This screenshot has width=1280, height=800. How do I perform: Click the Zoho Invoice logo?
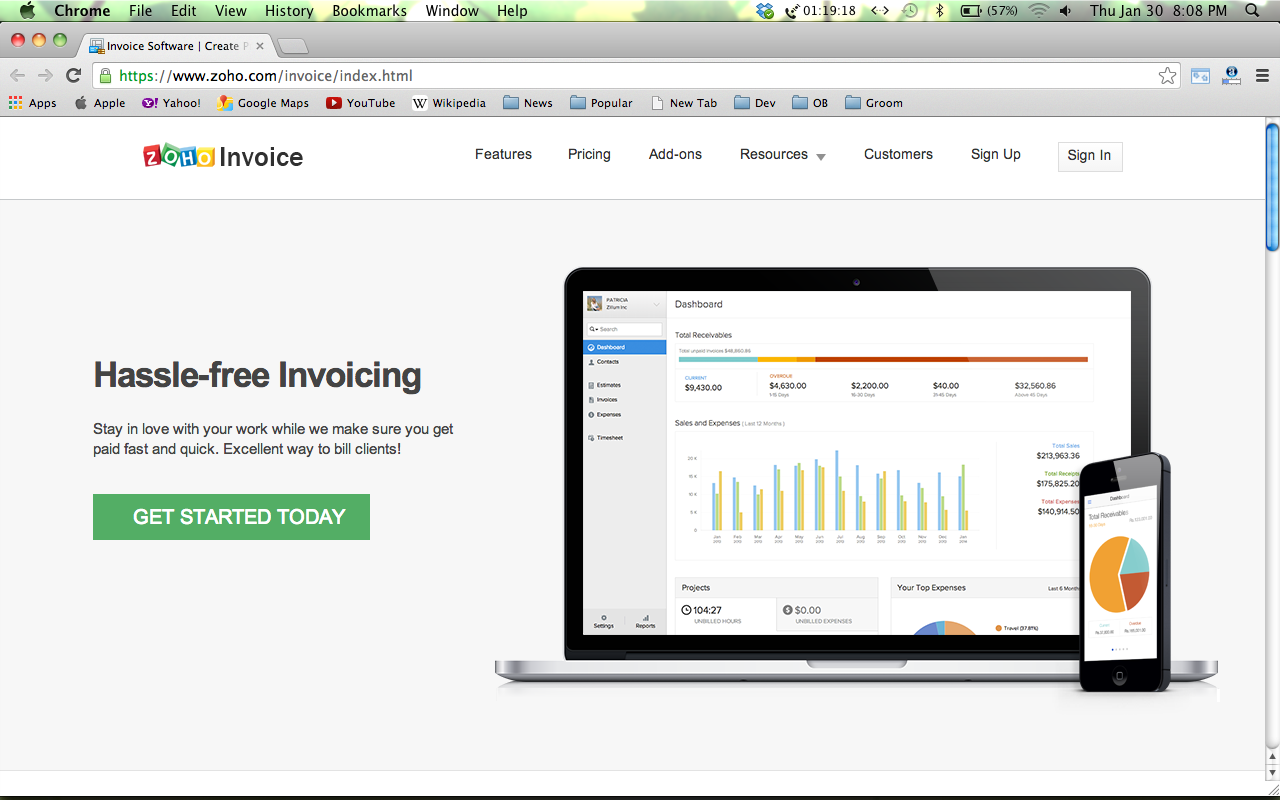223,156
